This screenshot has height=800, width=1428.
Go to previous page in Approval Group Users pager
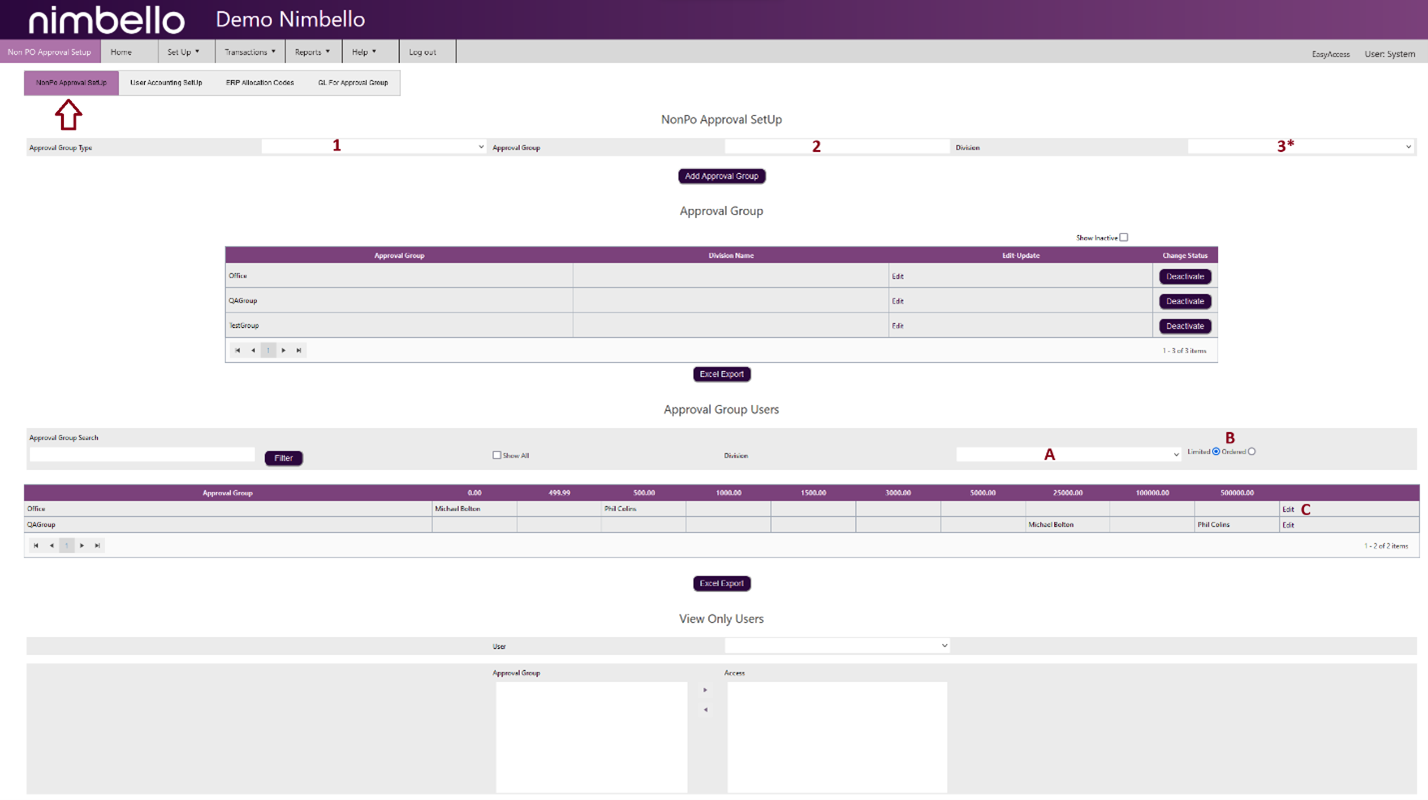pyautogui.click(x=52, y=545)
